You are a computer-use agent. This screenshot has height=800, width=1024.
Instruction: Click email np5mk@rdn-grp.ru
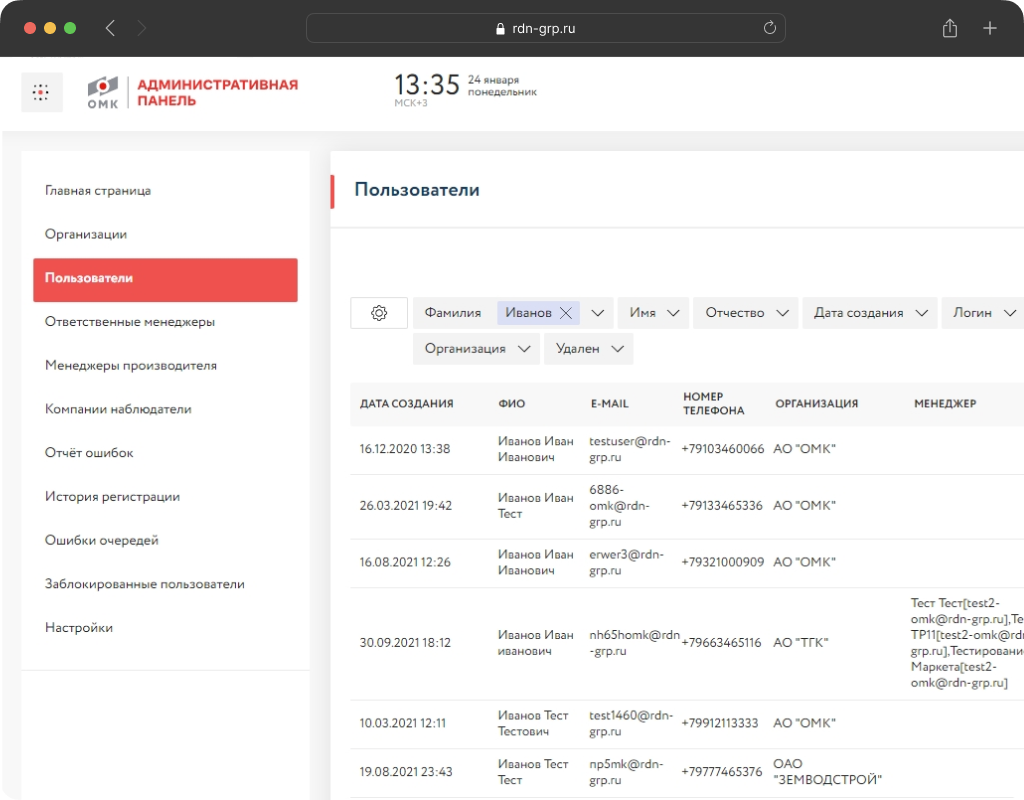pyautogui.click(x=626, y=772)
